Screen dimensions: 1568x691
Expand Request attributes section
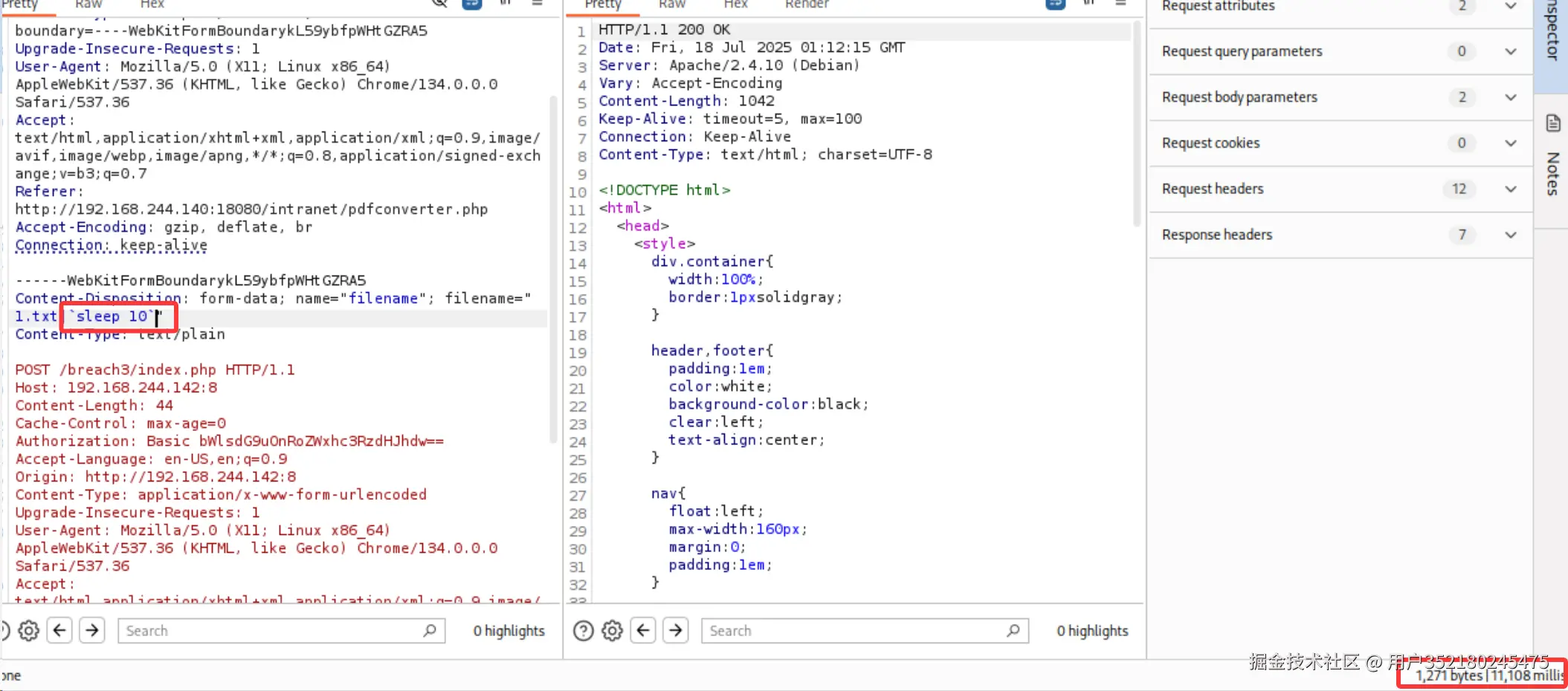(1511, 6)
